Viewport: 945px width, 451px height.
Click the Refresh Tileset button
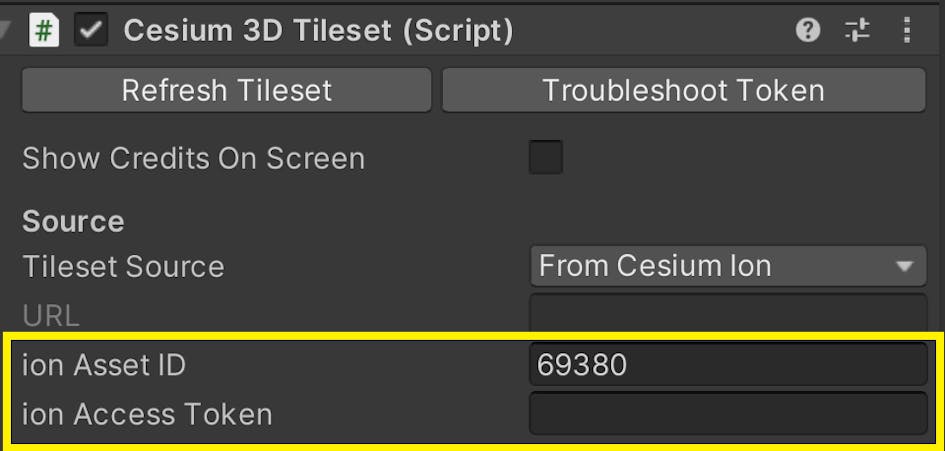(x=226, y=90)
